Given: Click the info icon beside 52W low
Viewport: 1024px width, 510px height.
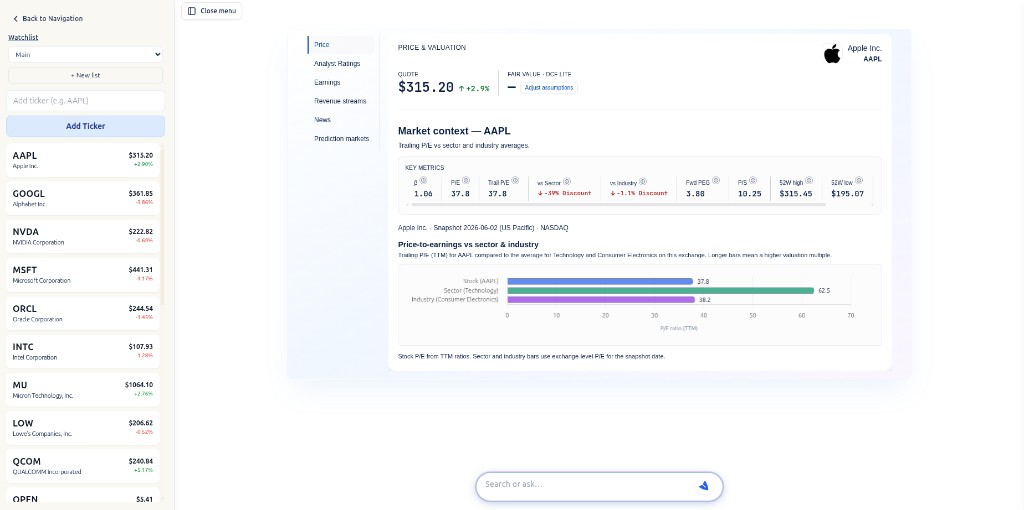Looking at the screenshot, I should click(859, 180).
